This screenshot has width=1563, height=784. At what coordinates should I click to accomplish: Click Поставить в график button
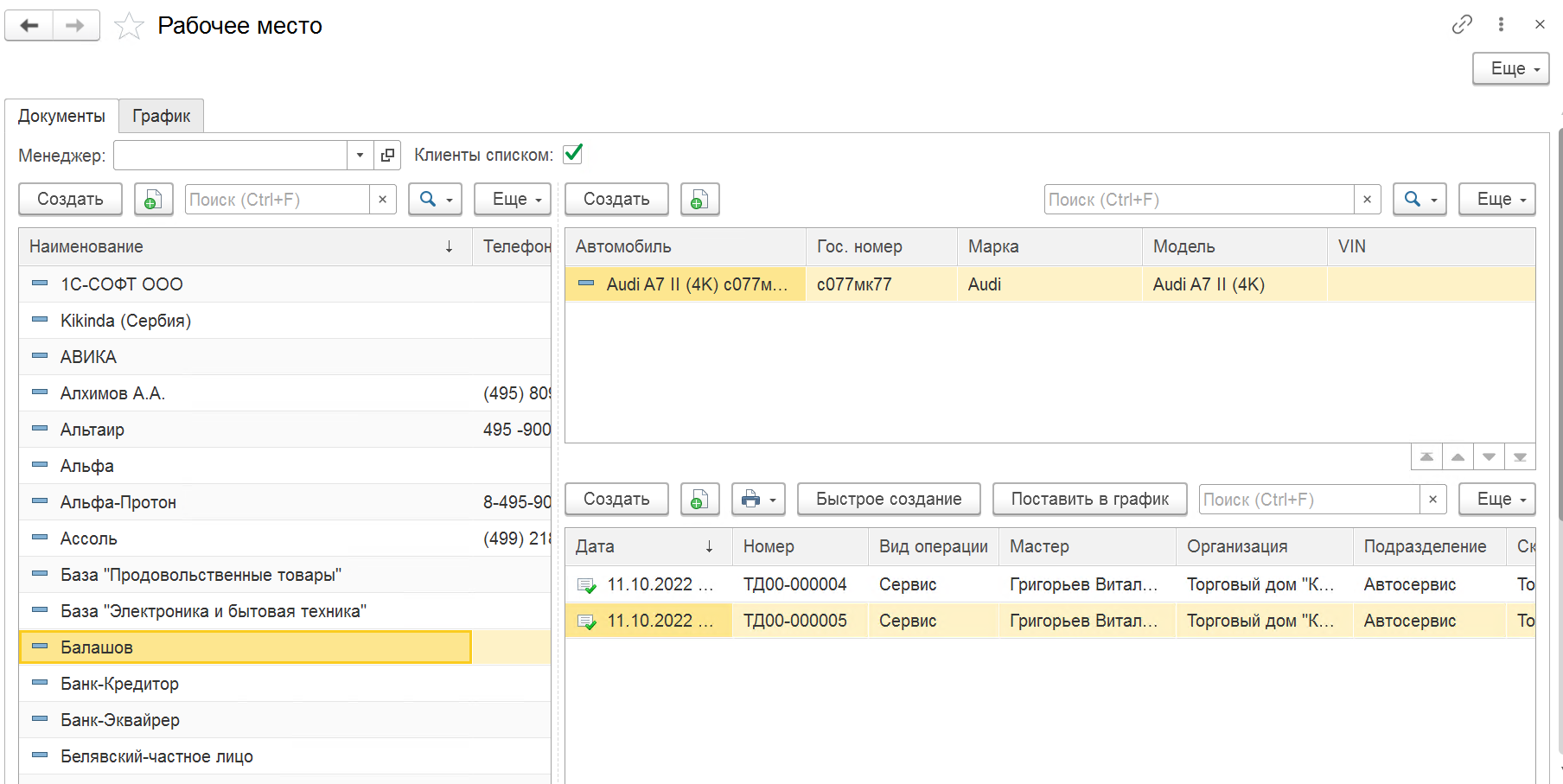[1089, 500]
